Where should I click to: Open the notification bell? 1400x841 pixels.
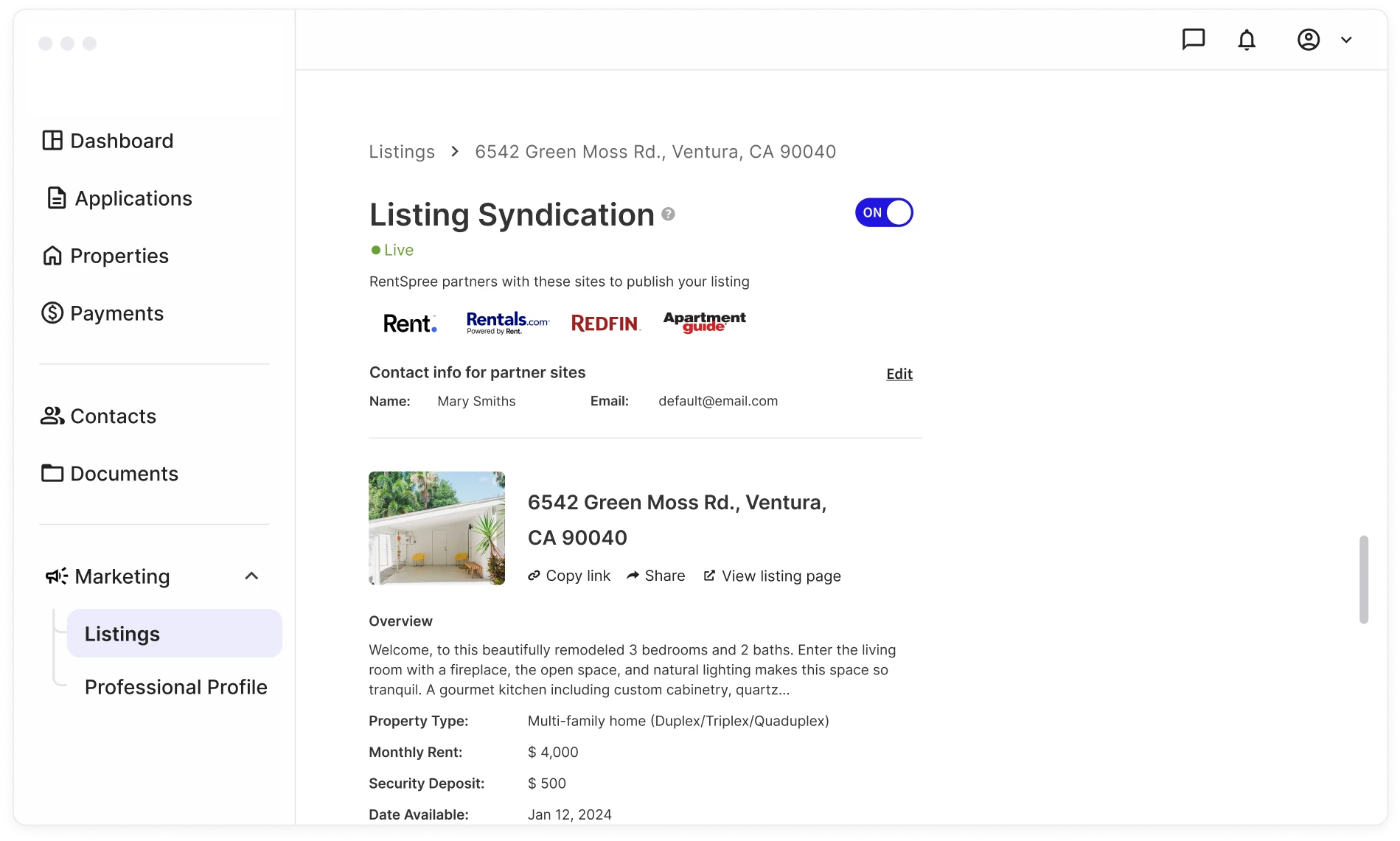1247,40
